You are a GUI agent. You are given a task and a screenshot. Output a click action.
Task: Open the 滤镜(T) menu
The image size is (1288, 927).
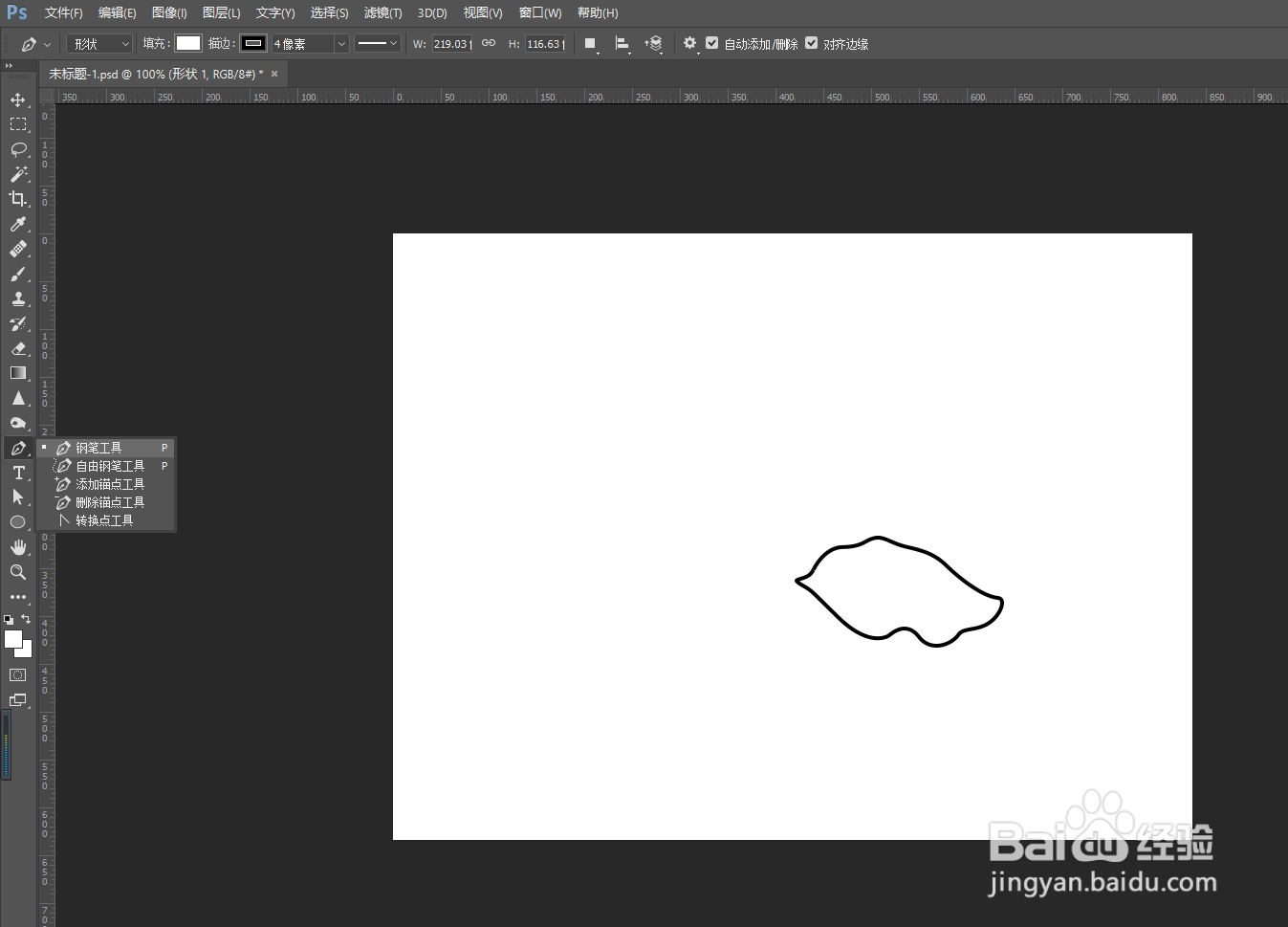(382, 13)
